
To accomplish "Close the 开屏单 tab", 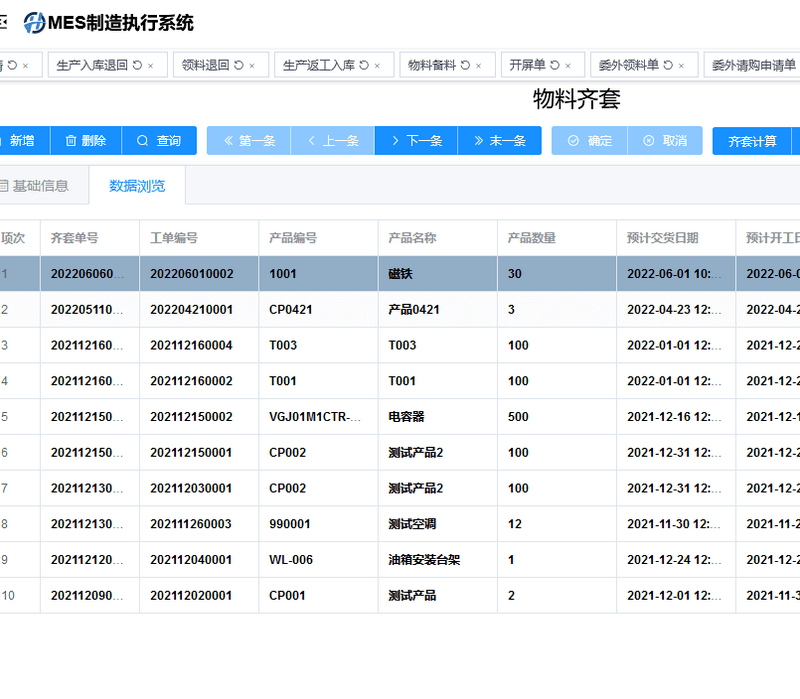I will (568, 66).
